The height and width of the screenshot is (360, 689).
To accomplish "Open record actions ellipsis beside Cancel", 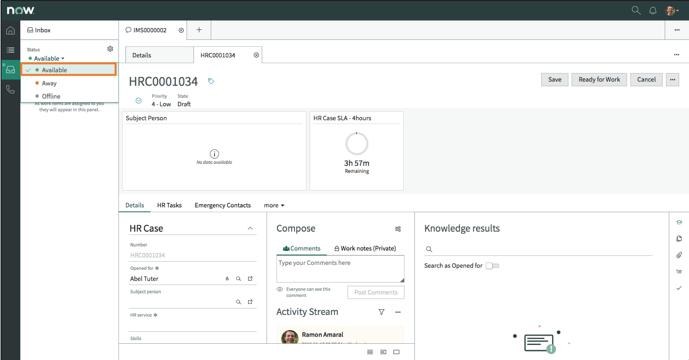I will [672, 80].
